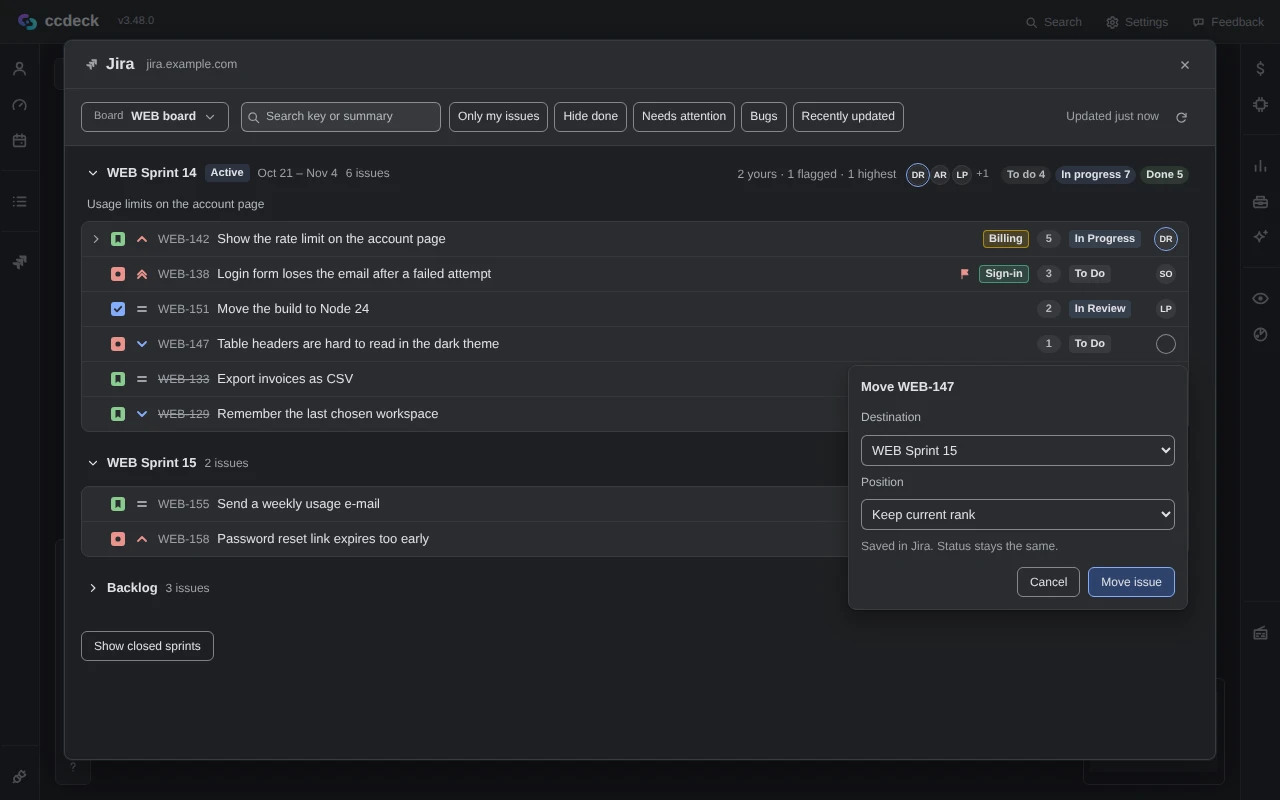This screenshot has width=1280, height=800.
Task: Click the CPU chip icon in the right sidebar
Action: tap(1260, 104)
